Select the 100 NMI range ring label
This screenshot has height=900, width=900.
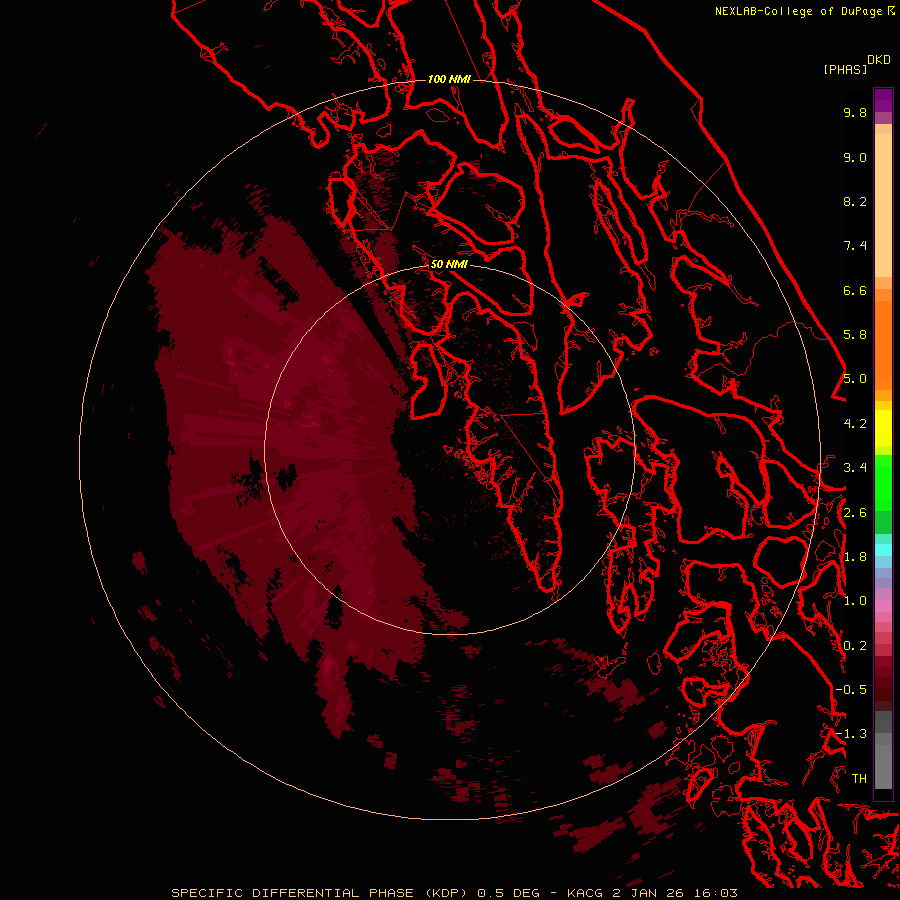click(449, 79)
